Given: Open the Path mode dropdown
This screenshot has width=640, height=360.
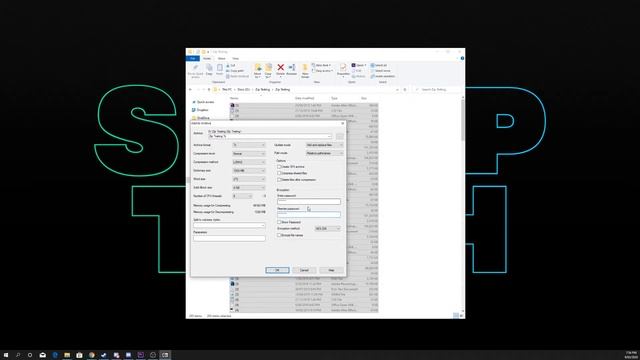Looking at the screenshot, I should 324,153.
